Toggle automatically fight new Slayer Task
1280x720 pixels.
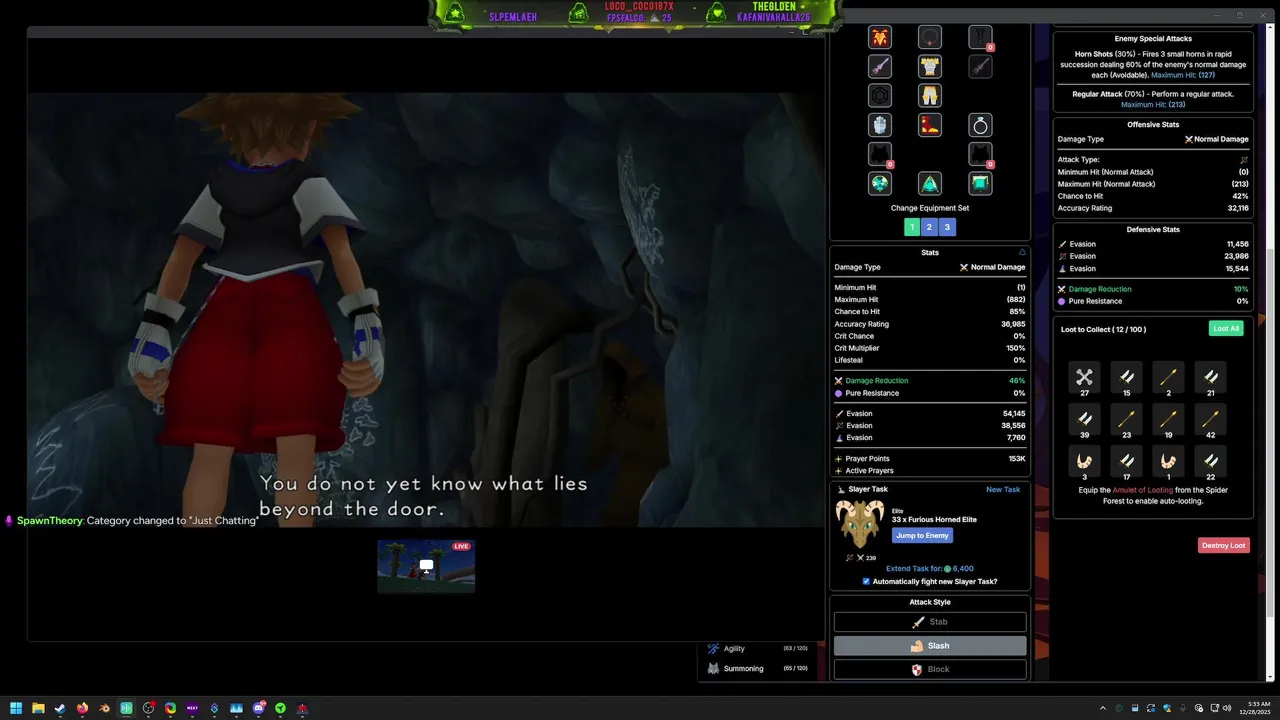point(866,581)
